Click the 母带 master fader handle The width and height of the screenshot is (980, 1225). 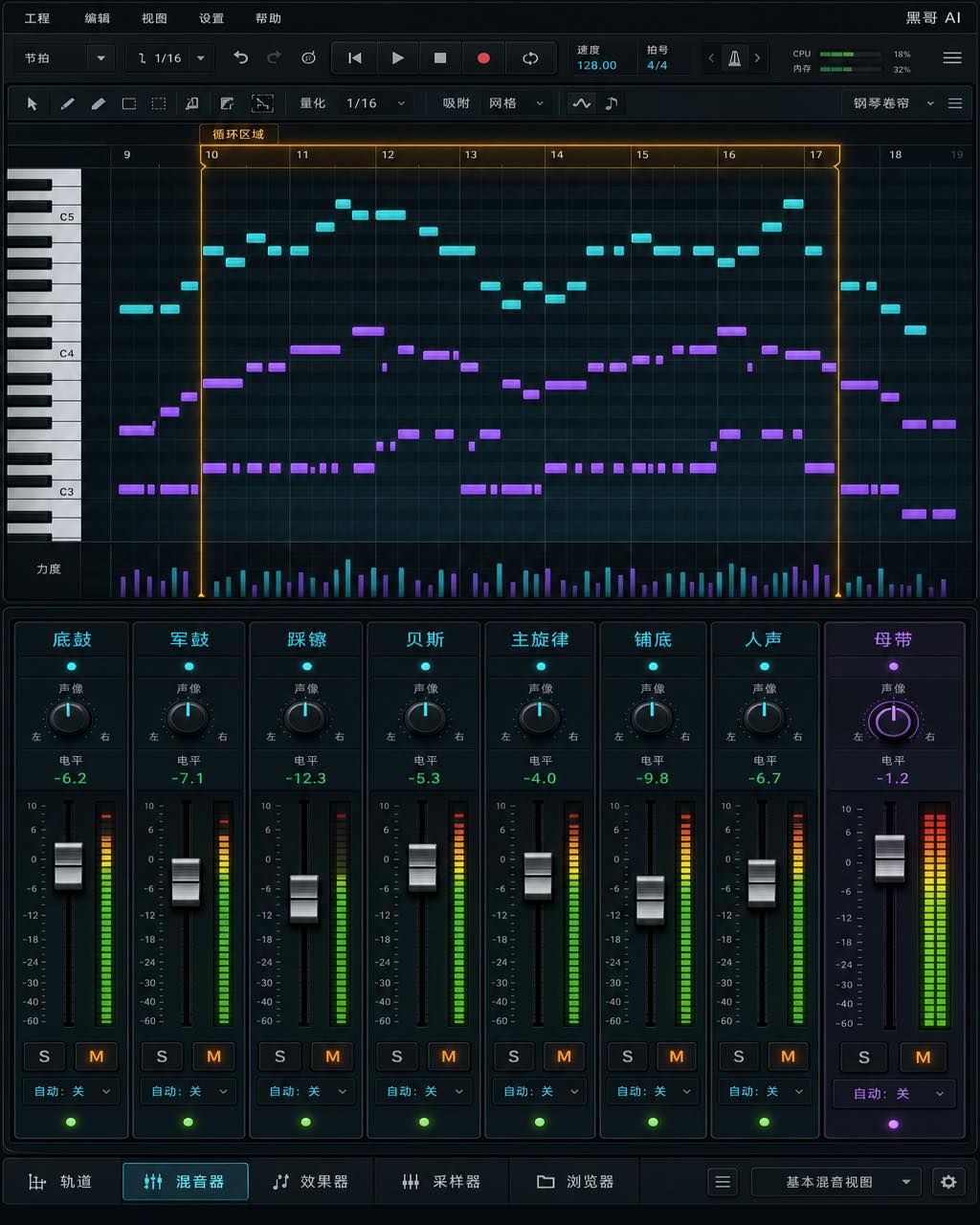click(890, 858)
